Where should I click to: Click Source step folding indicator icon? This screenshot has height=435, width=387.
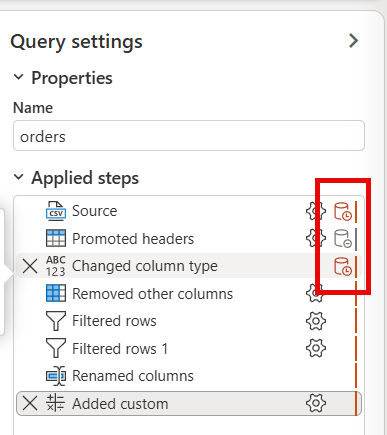click(343, 211)
